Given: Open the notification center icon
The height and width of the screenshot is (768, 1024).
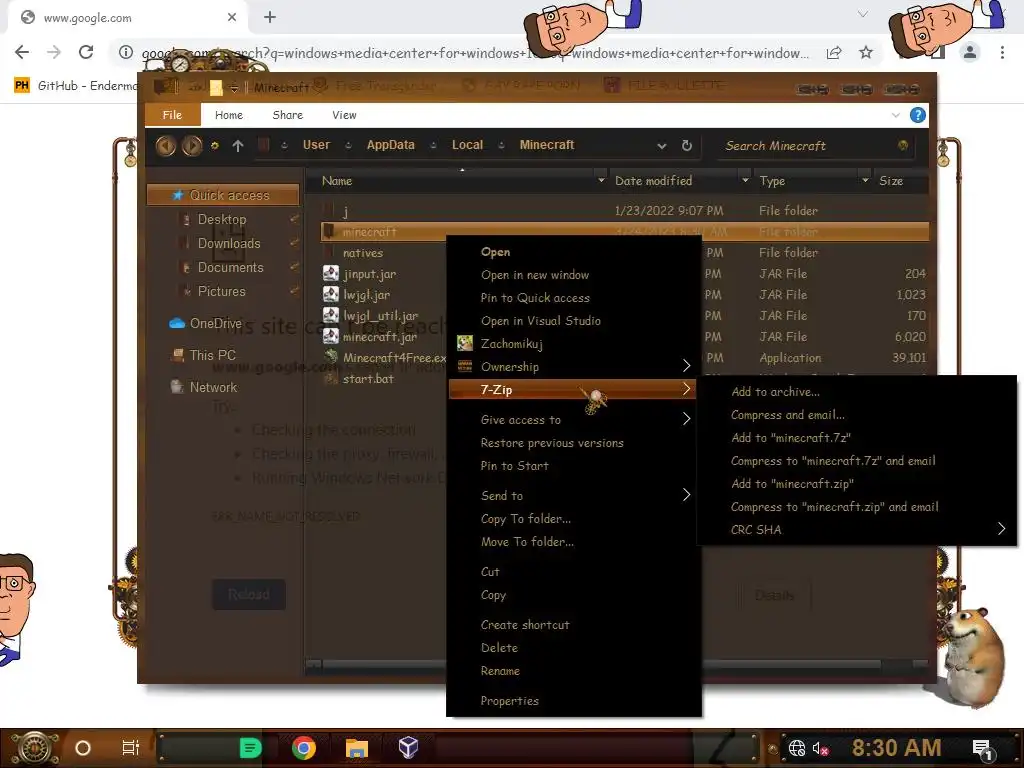Looking at the screenshot, I should pos(983,749).
